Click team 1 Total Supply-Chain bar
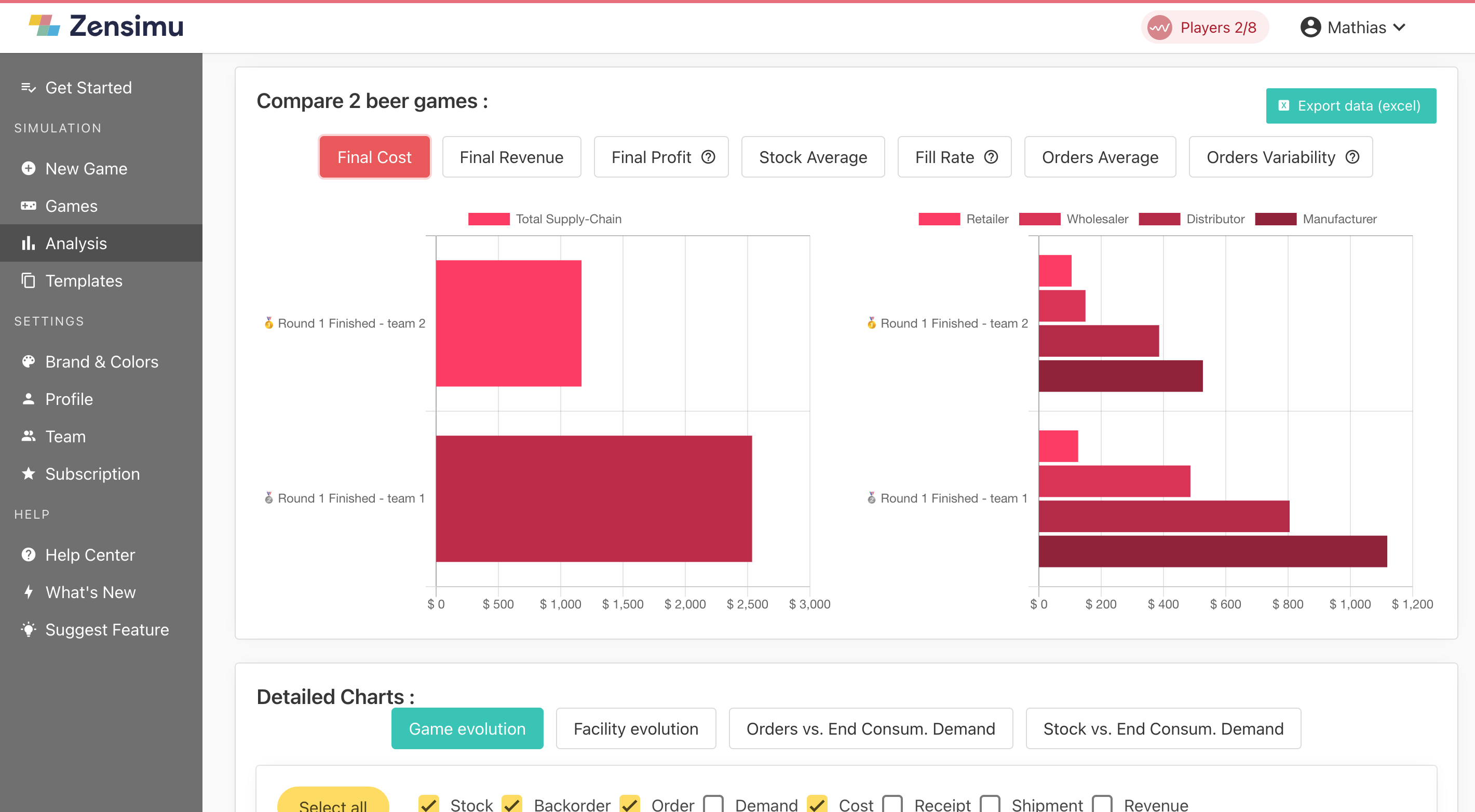The image size is (1475, 812). [x=593, y=498]
